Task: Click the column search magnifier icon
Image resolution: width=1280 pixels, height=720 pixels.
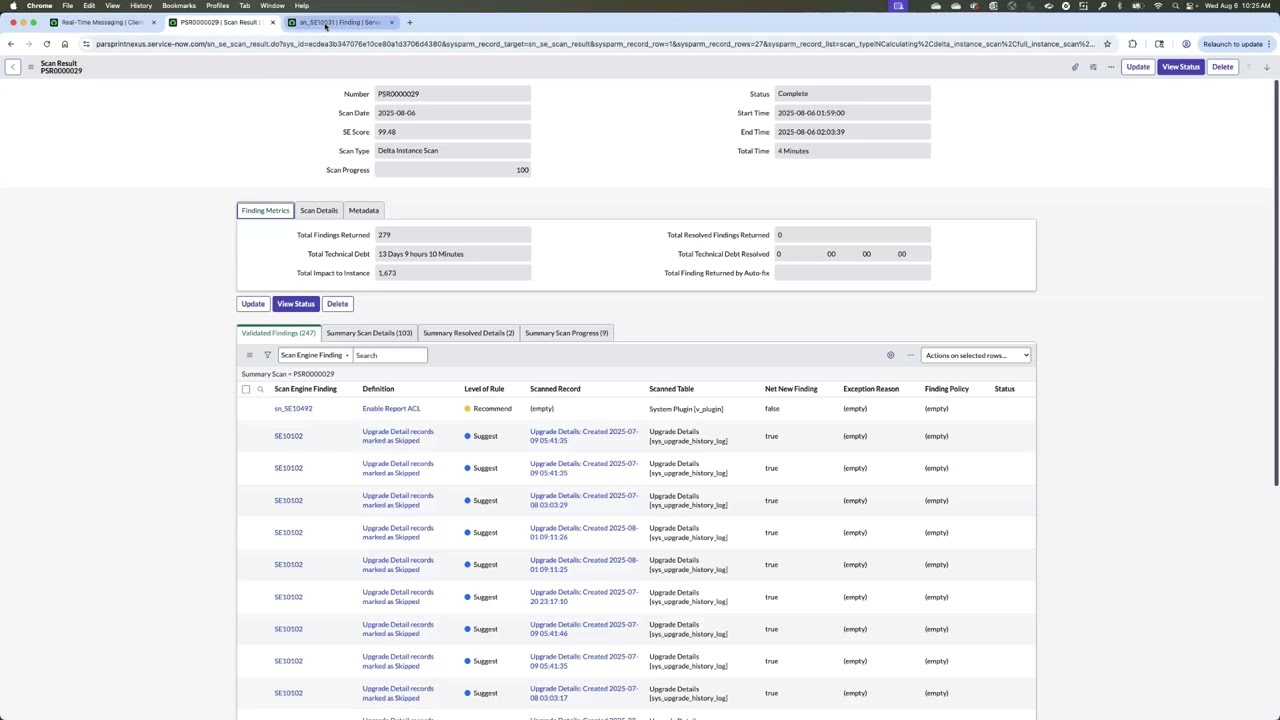Action: pos(260,389)
